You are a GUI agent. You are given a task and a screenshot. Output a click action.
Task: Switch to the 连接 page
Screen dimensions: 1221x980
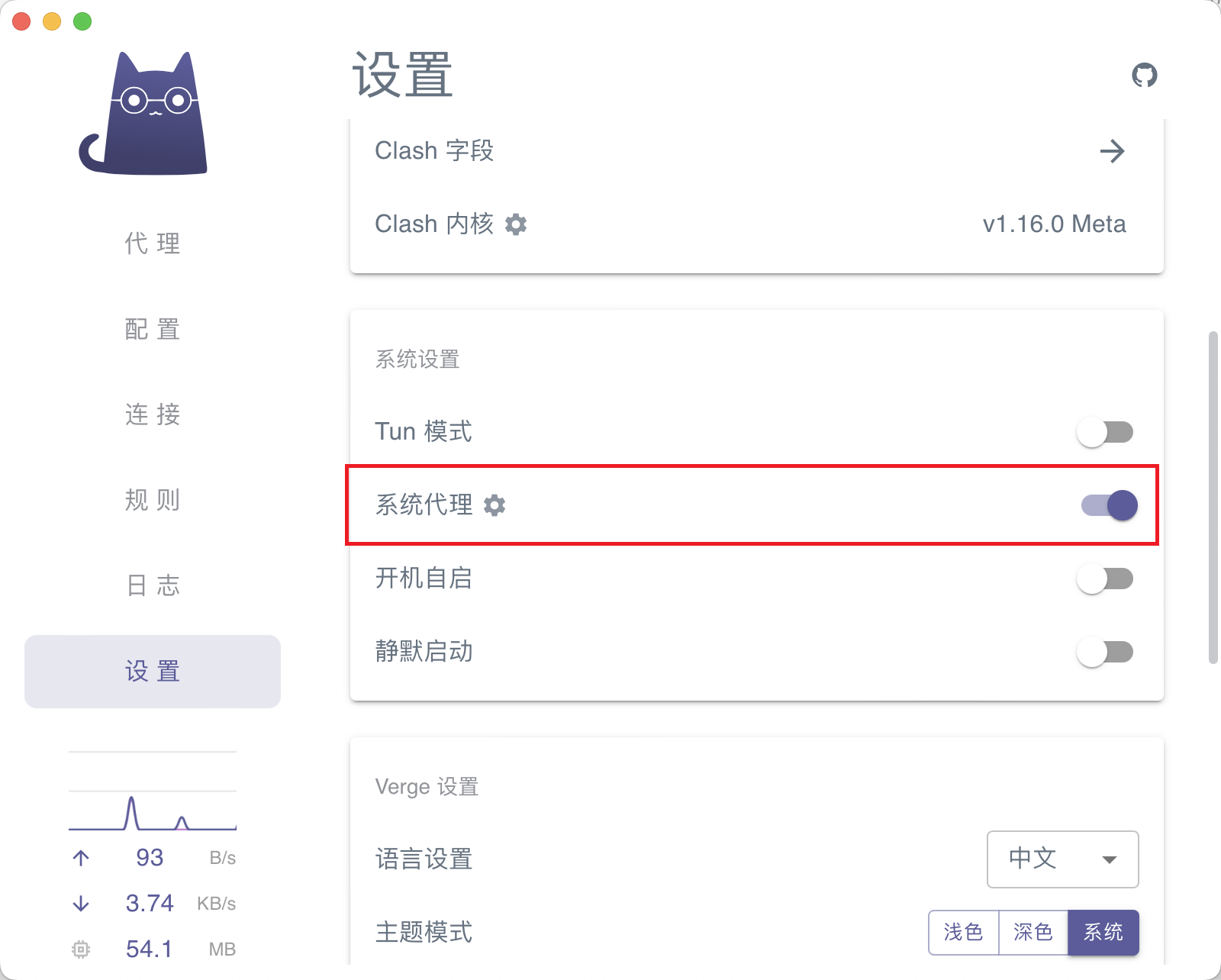153,415
